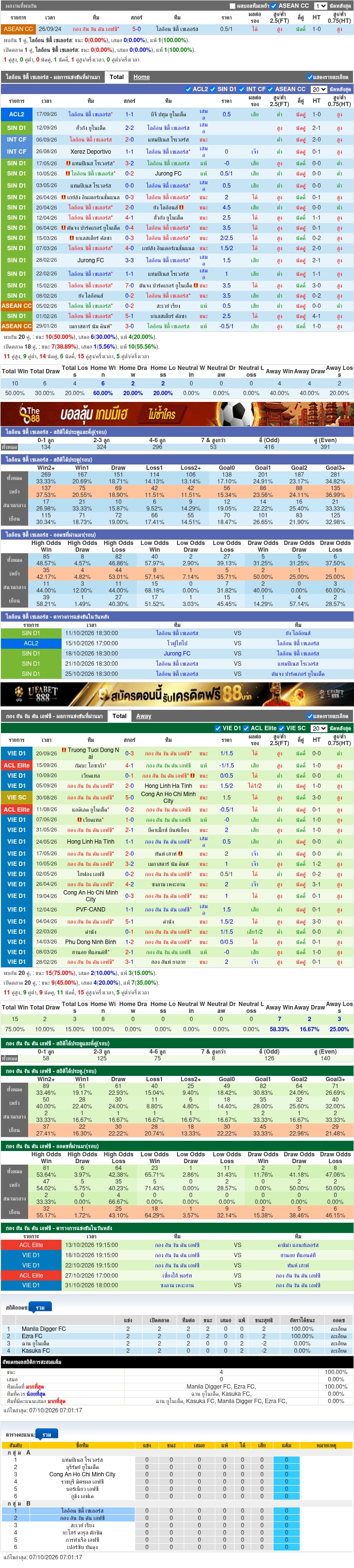Click the ACL Elite fixture label dated 27/10/2026
This screenshot has width=354, height=1568.
(x=31, y=1275)
